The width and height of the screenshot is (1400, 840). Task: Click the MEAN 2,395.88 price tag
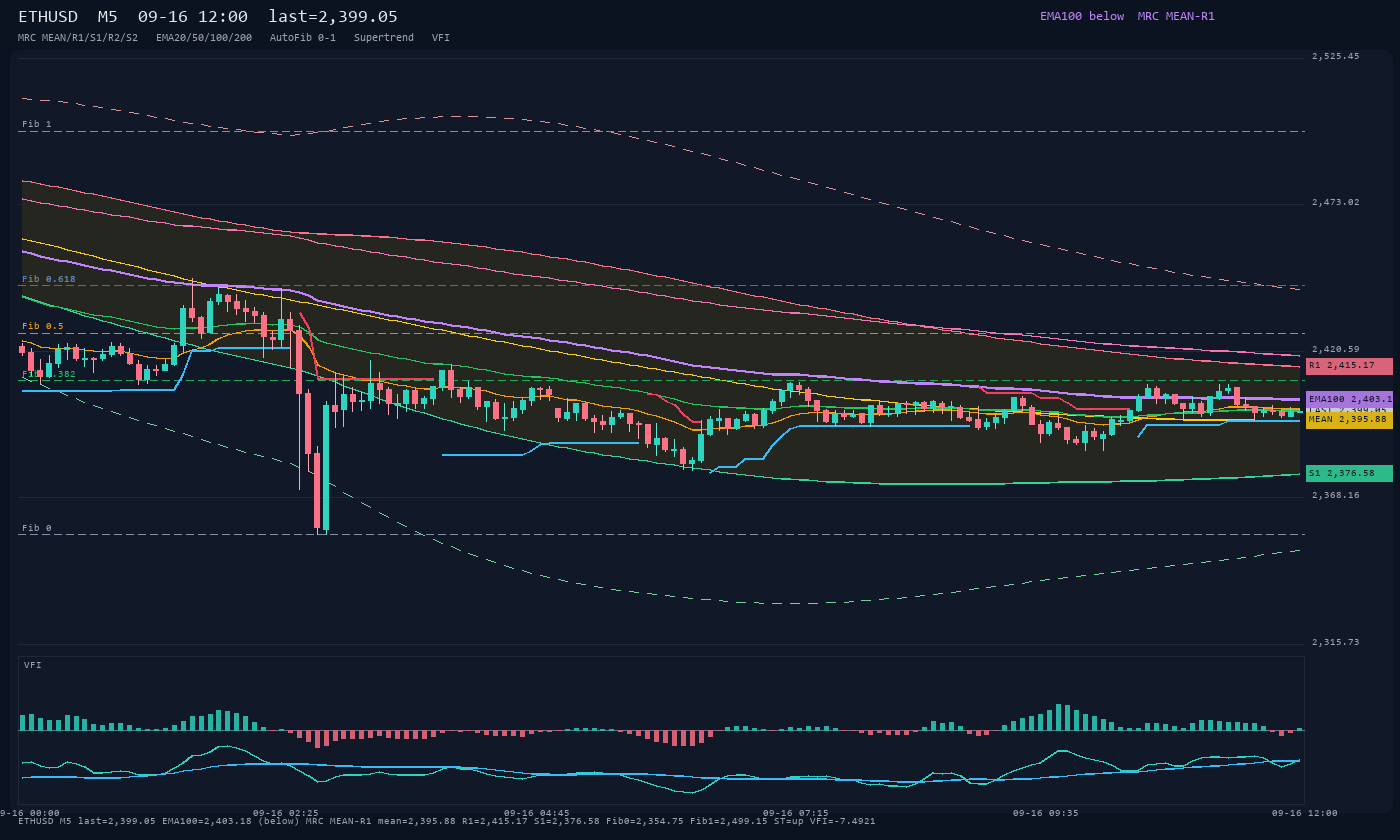1349,420
